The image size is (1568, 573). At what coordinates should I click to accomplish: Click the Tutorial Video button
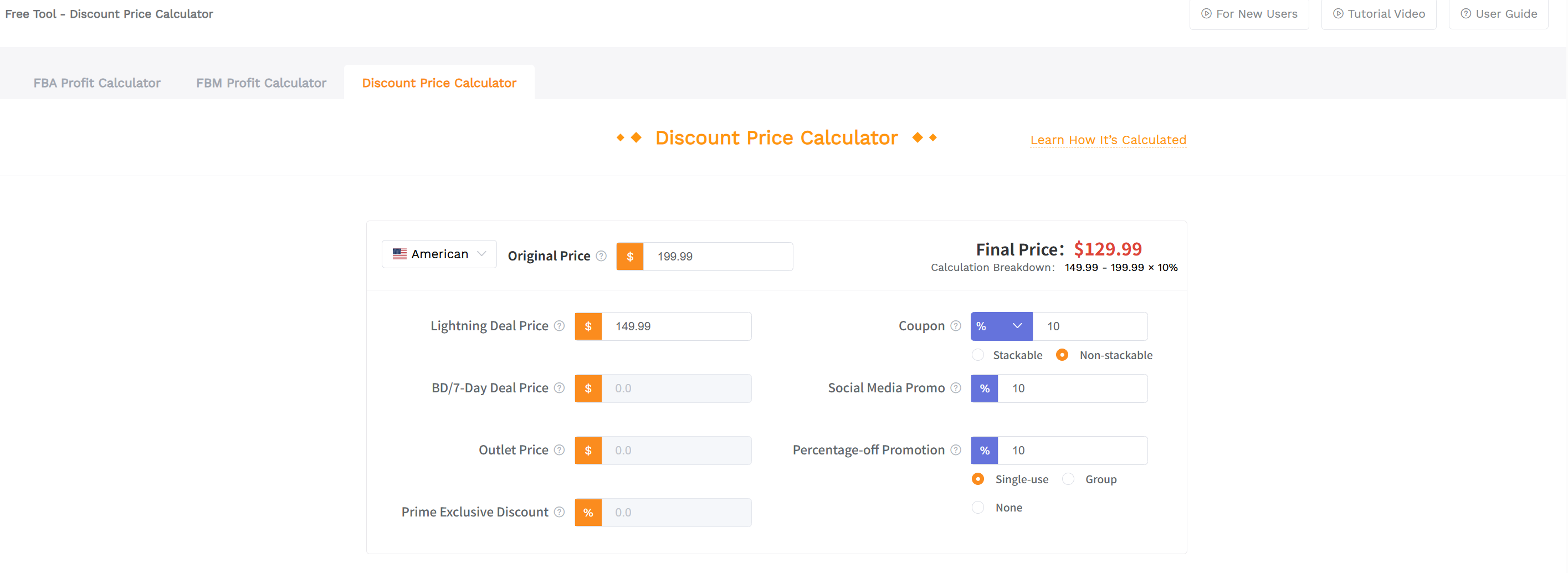(x=1379, y=13)
